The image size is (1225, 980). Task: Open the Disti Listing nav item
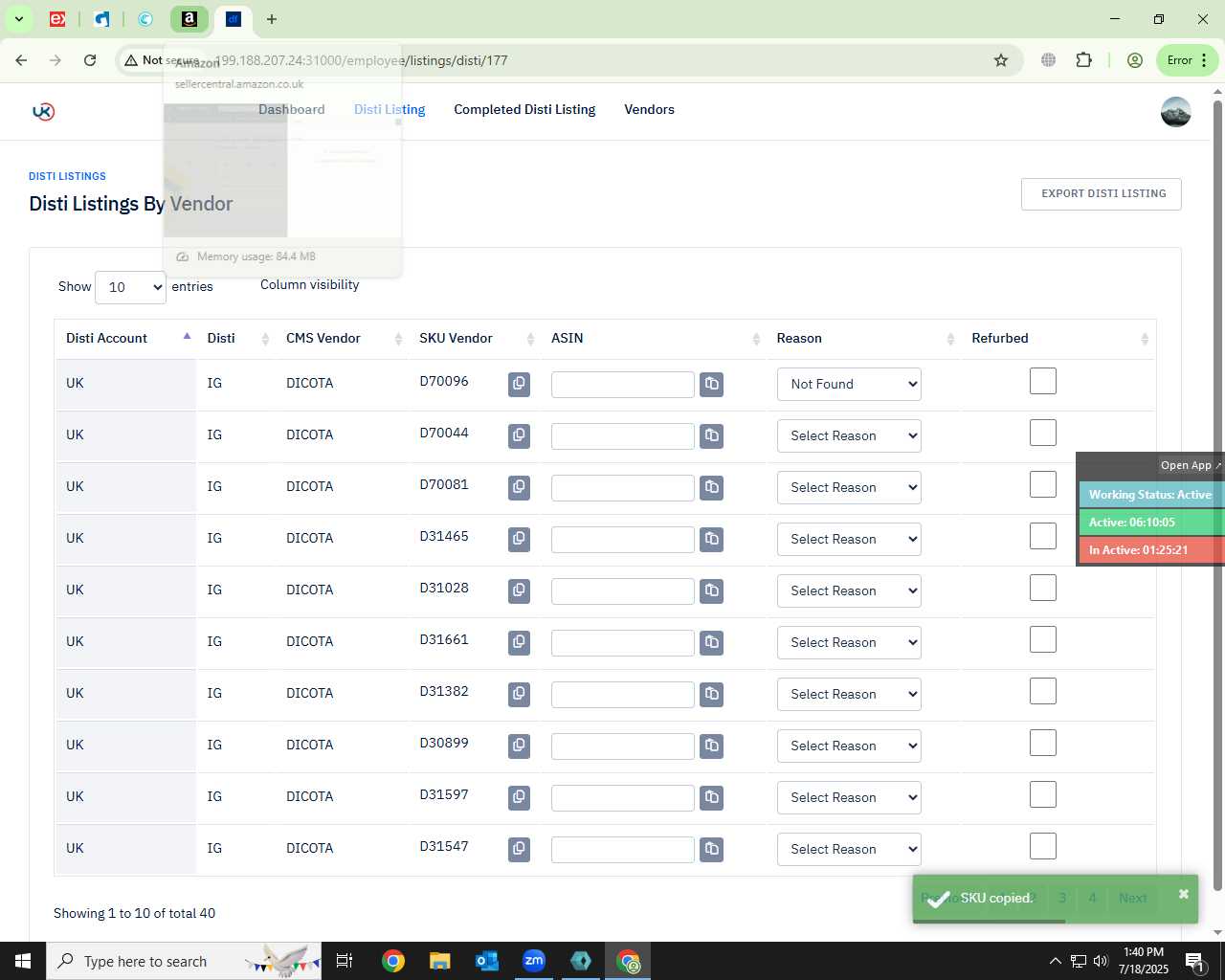(x=390, y=110)
